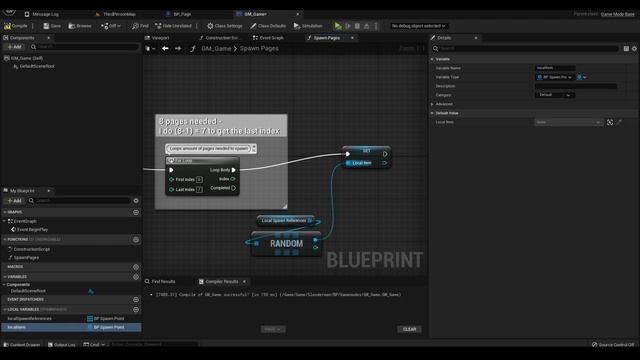
Task: Collapse the Graphs section
Action: click(x=4, y=212)
